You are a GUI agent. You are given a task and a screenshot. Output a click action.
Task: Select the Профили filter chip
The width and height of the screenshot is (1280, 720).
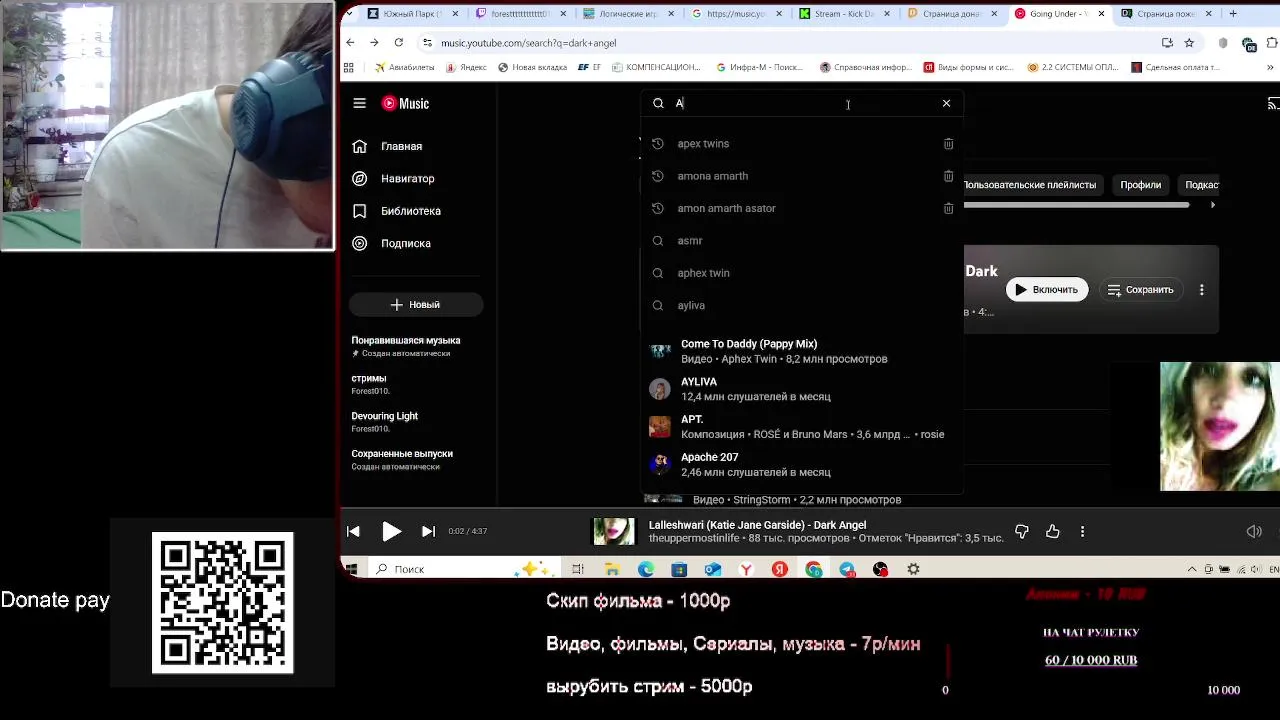click(x=1140, y=185)
